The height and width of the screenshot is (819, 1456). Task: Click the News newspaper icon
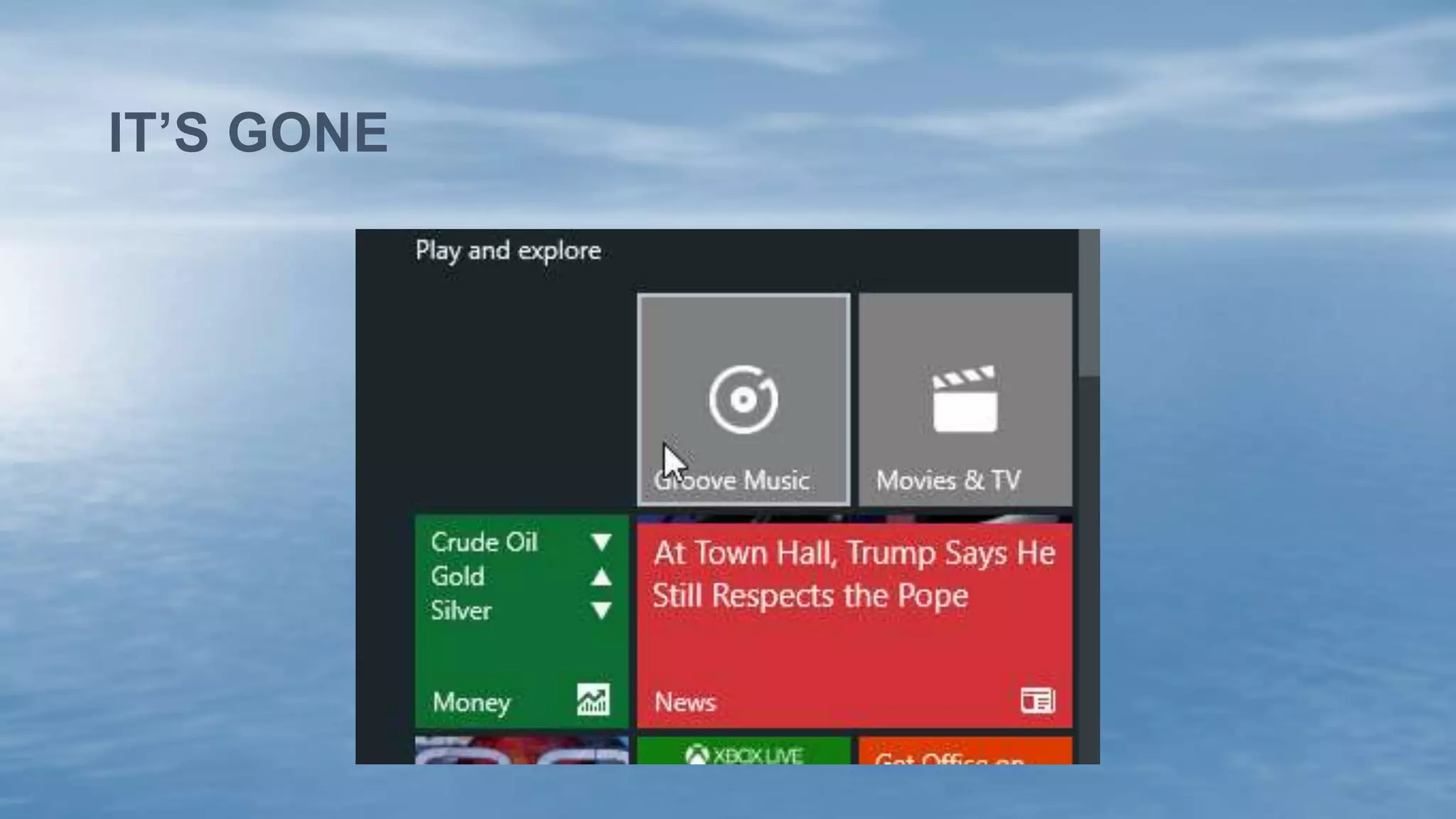tap(1037, 701)
